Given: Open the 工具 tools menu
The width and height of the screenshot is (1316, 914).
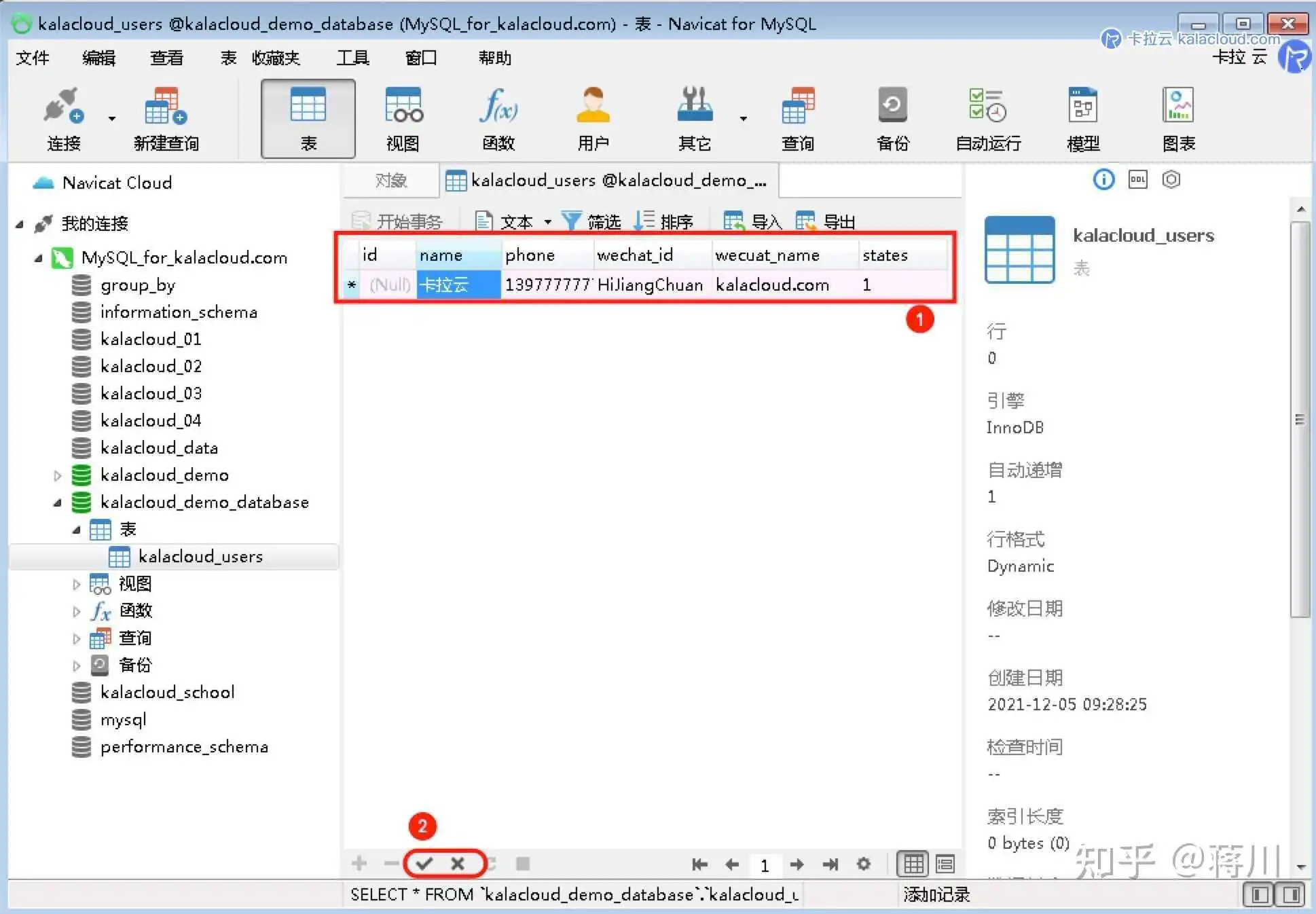Looking at the screenshot, I should tap(352, 58).
